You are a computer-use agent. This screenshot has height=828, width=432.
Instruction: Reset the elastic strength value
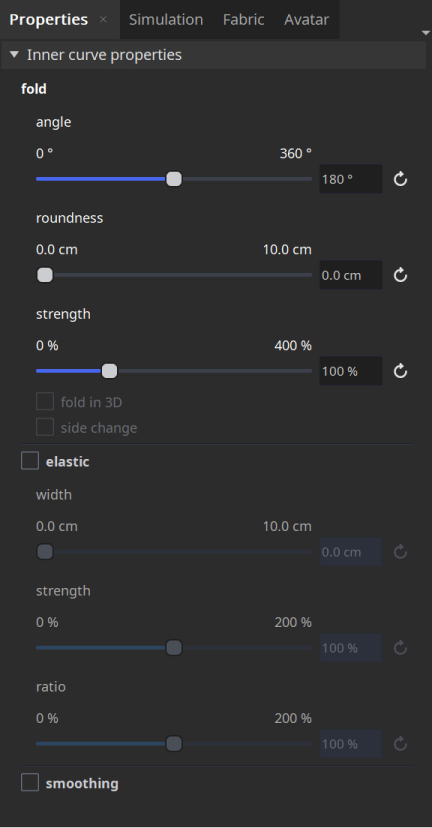click(400, 648)
